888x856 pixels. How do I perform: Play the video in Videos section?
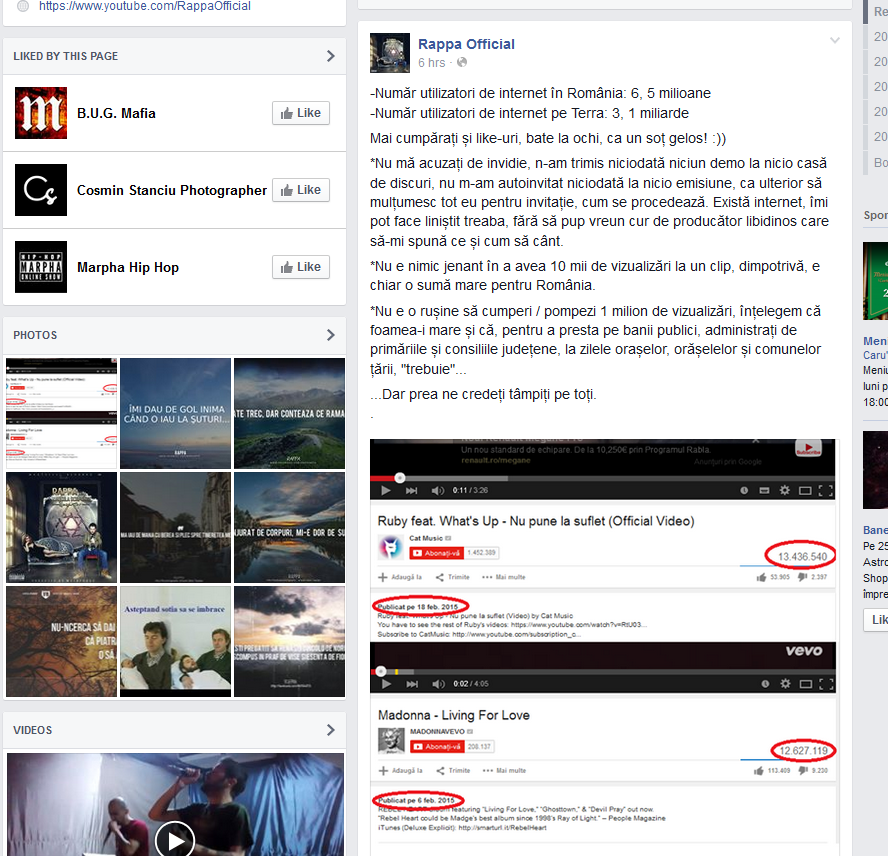(x=175, y=838)
